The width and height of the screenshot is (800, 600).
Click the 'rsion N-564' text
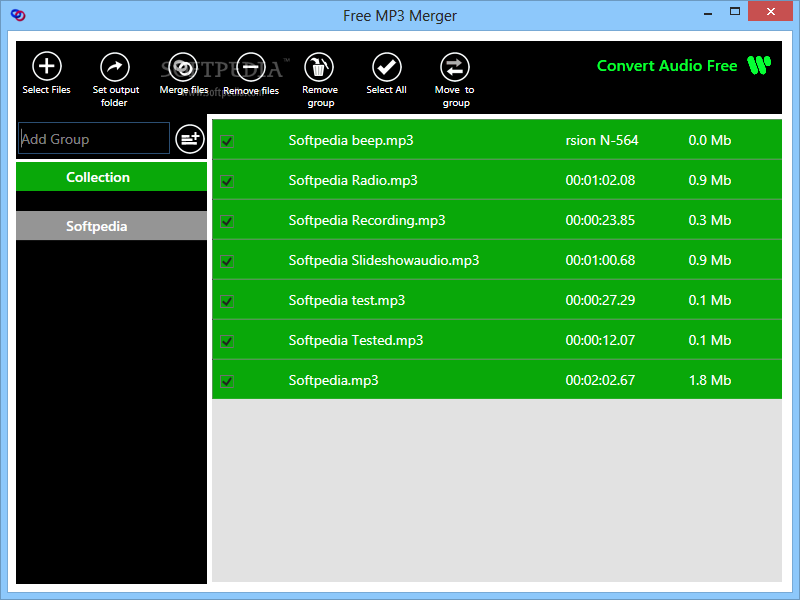tap(602, 140)
